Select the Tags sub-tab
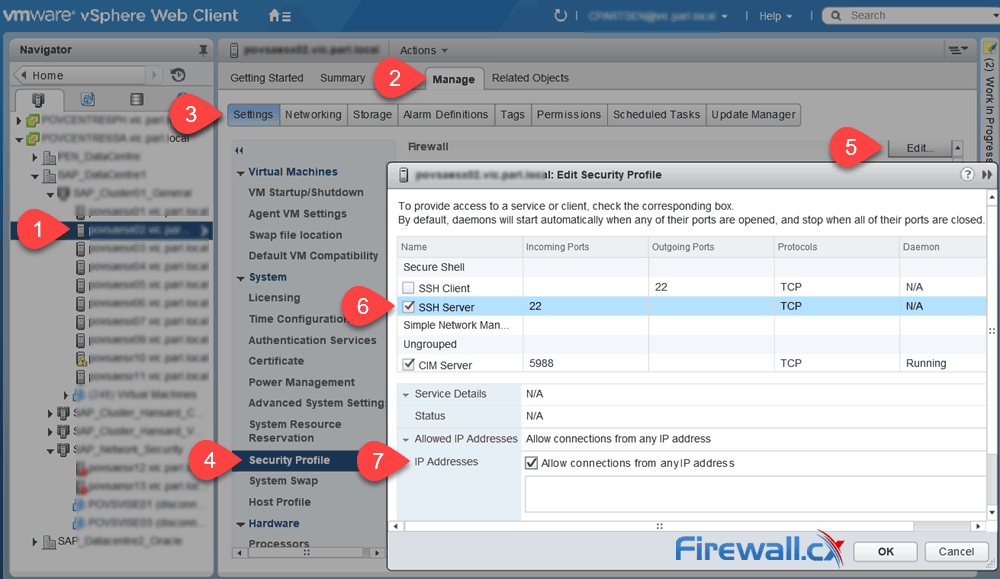 click(512, 115)
